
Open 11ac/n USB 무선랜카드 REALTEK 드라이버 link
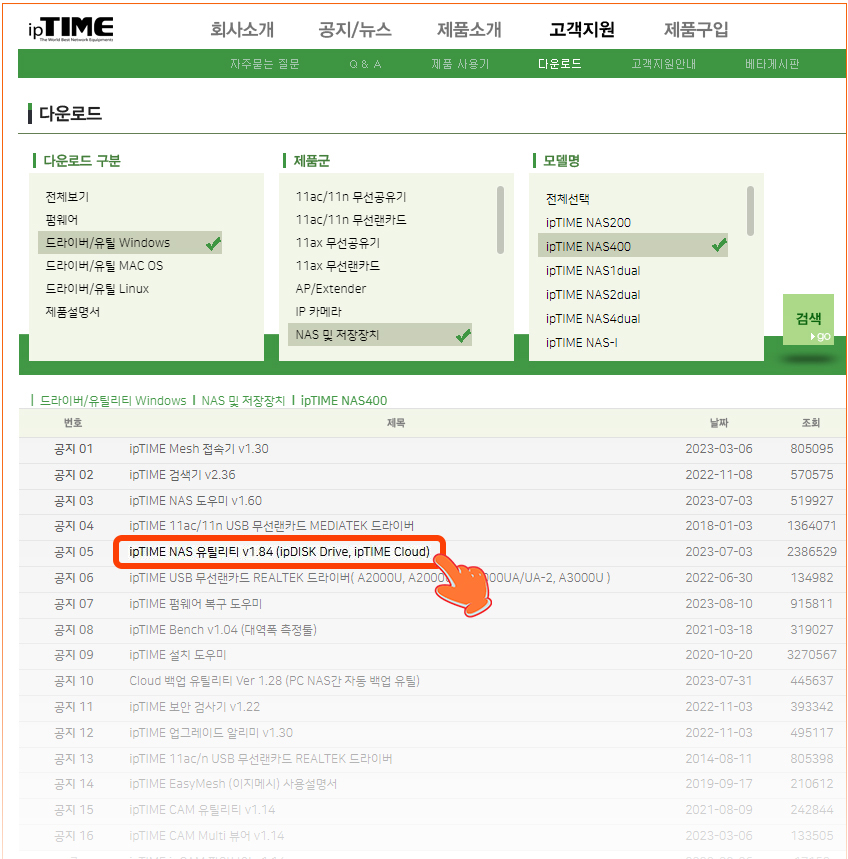point(261,759)
